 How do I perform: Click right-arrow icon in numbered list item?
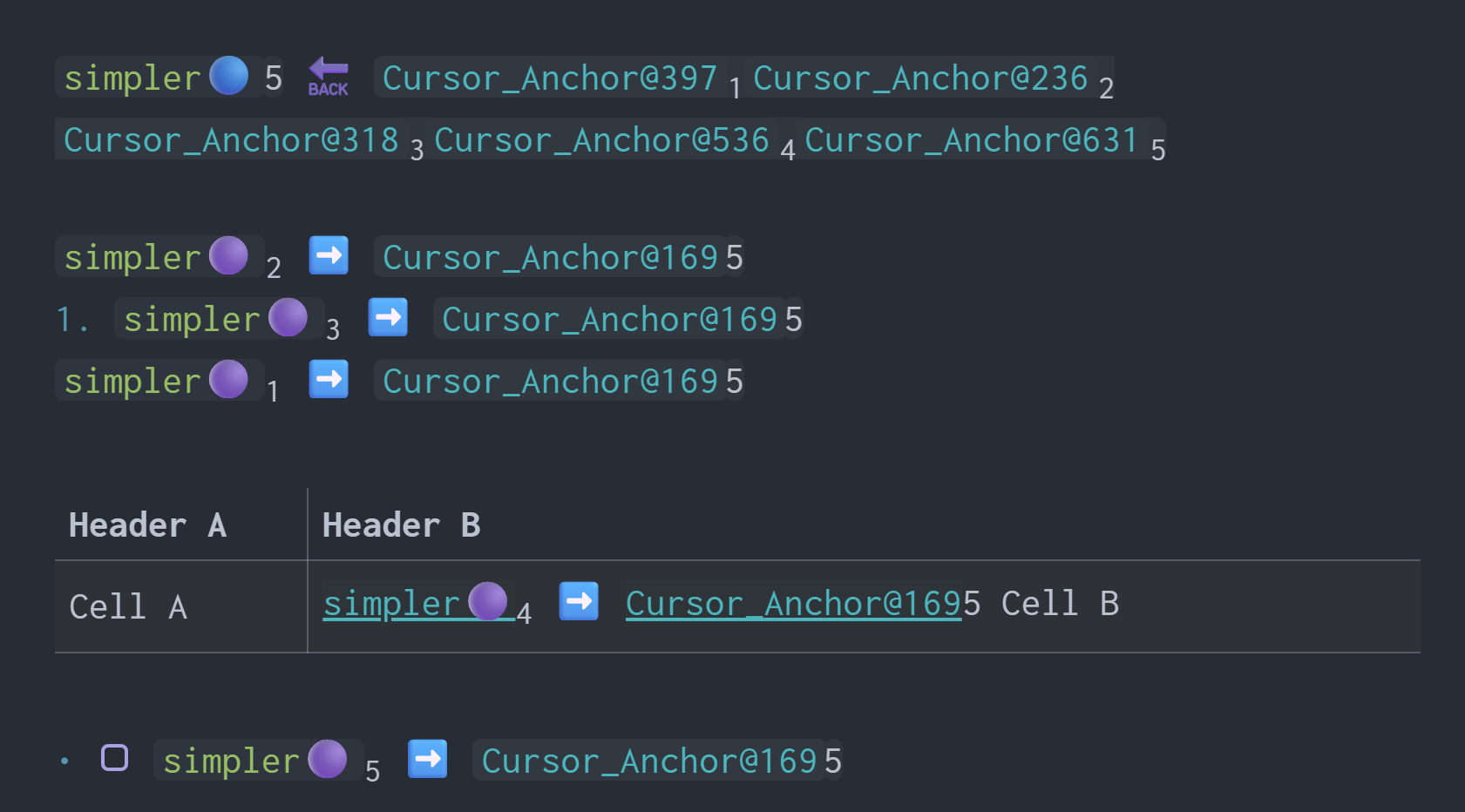tap(388, 318)
